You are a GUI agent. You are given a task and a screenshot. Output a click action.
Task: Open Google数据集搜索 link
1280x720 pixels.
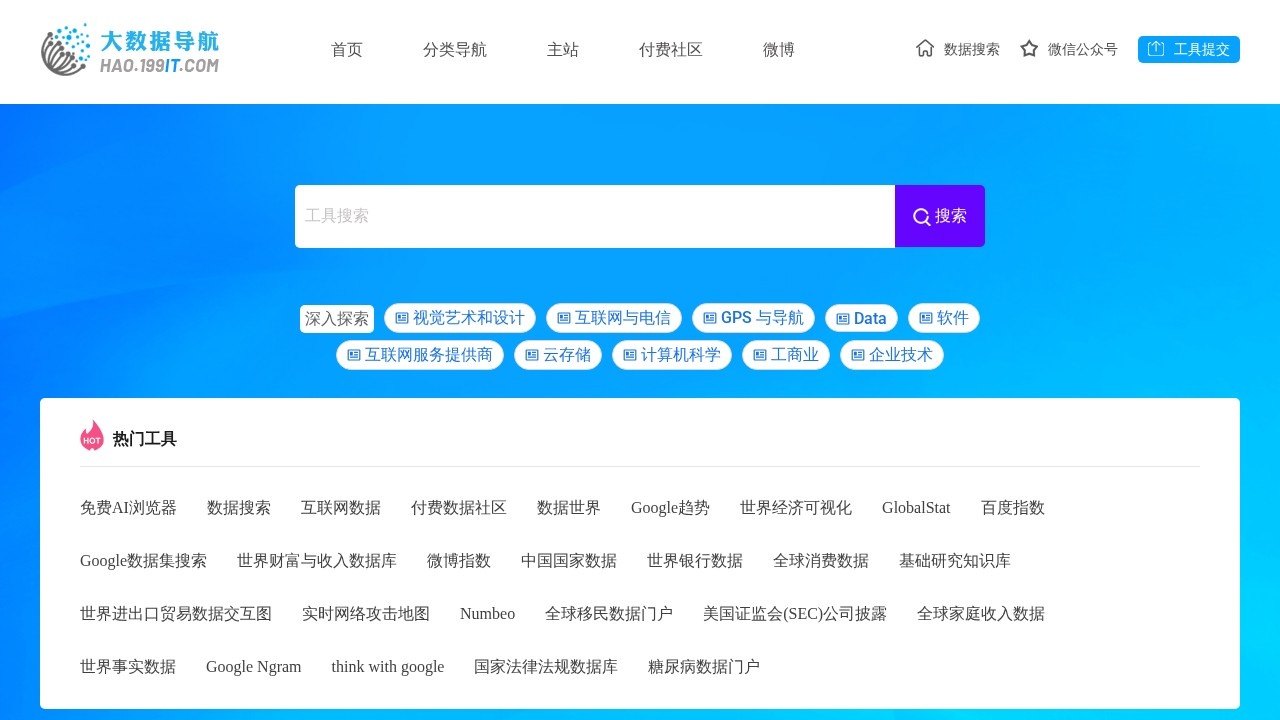point(143,561)
